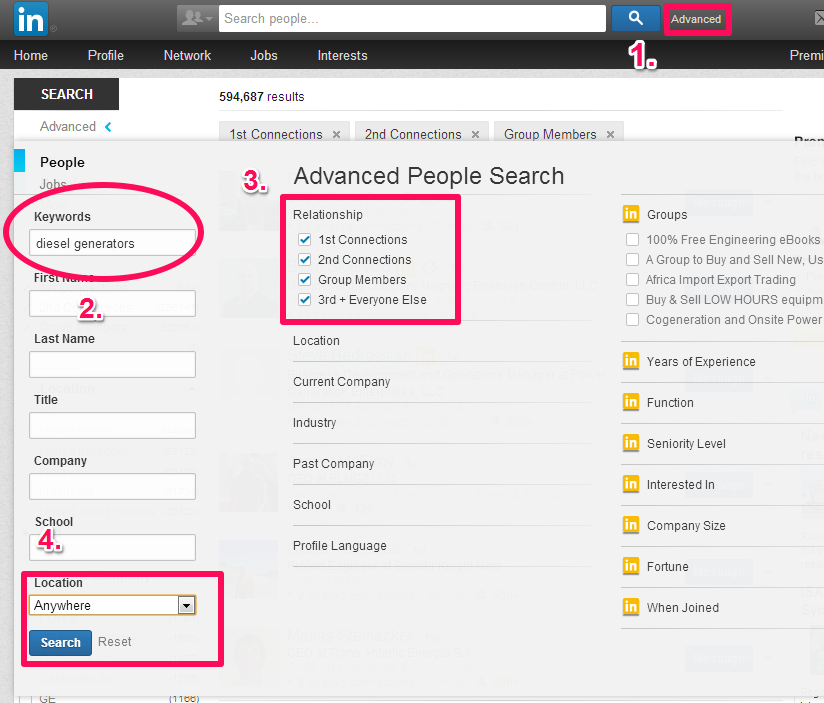Screen dimensions: 824x703
Task: Click the premium icon beside Groups
Action: tap(631, 214)
